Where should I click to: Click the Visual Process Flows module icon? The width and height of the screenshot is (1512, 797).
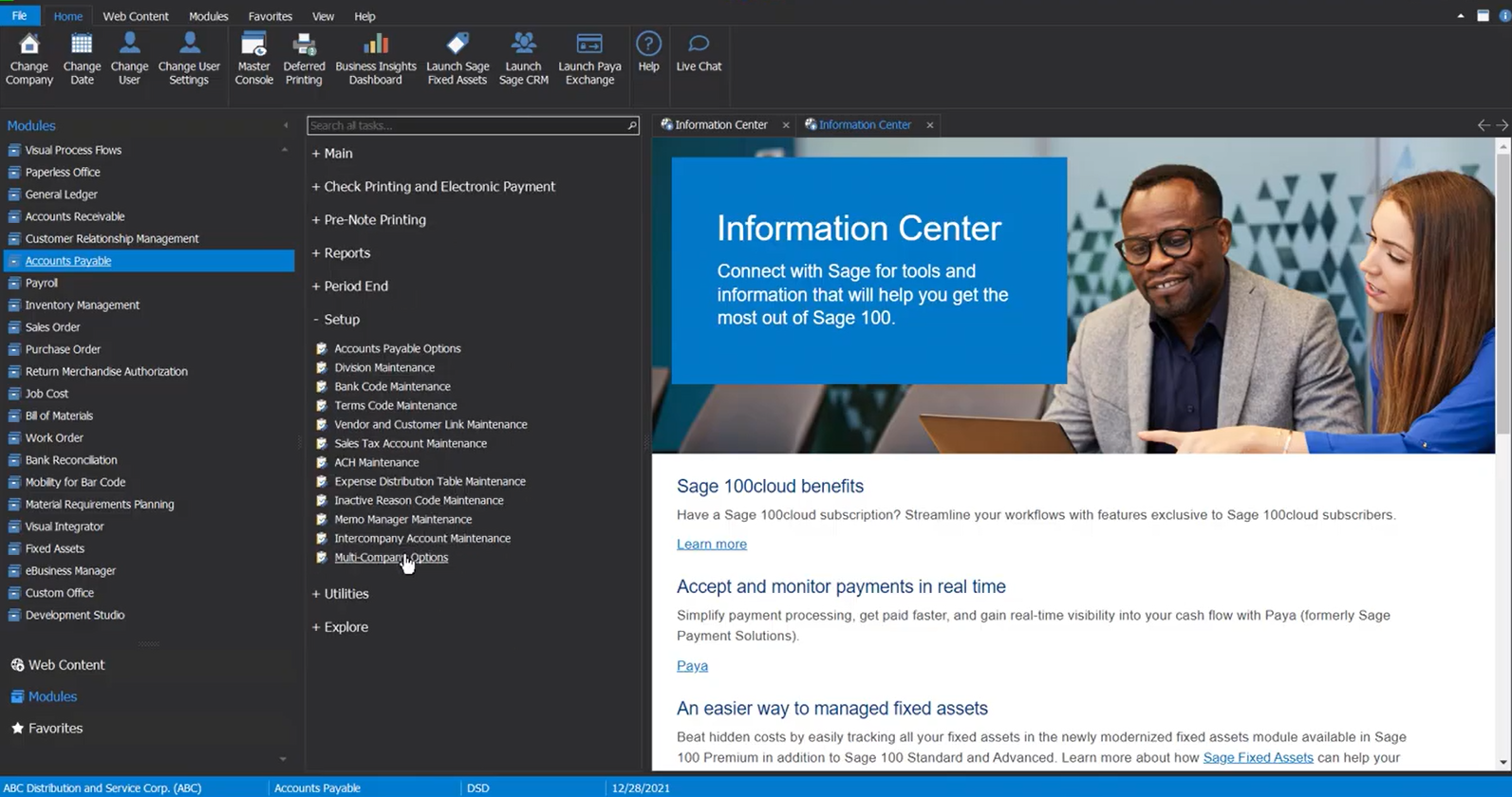click(14, 150)
